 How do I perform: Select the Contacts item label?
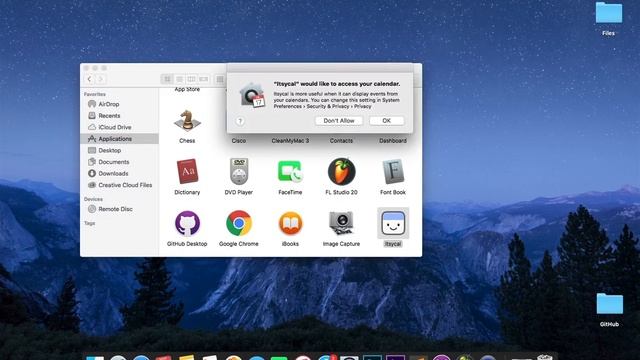coord(341,141)
